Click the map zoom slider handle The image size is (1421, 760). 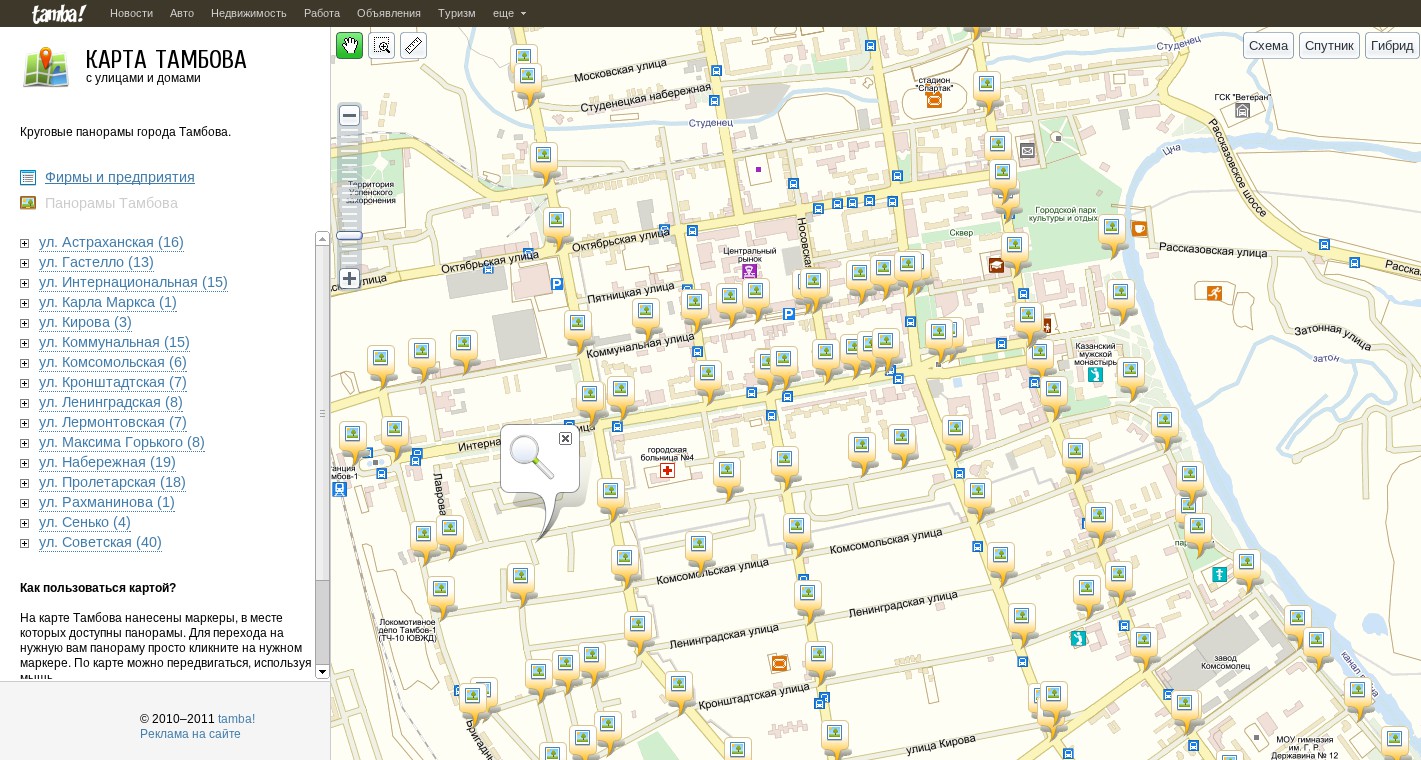[349, 236]
